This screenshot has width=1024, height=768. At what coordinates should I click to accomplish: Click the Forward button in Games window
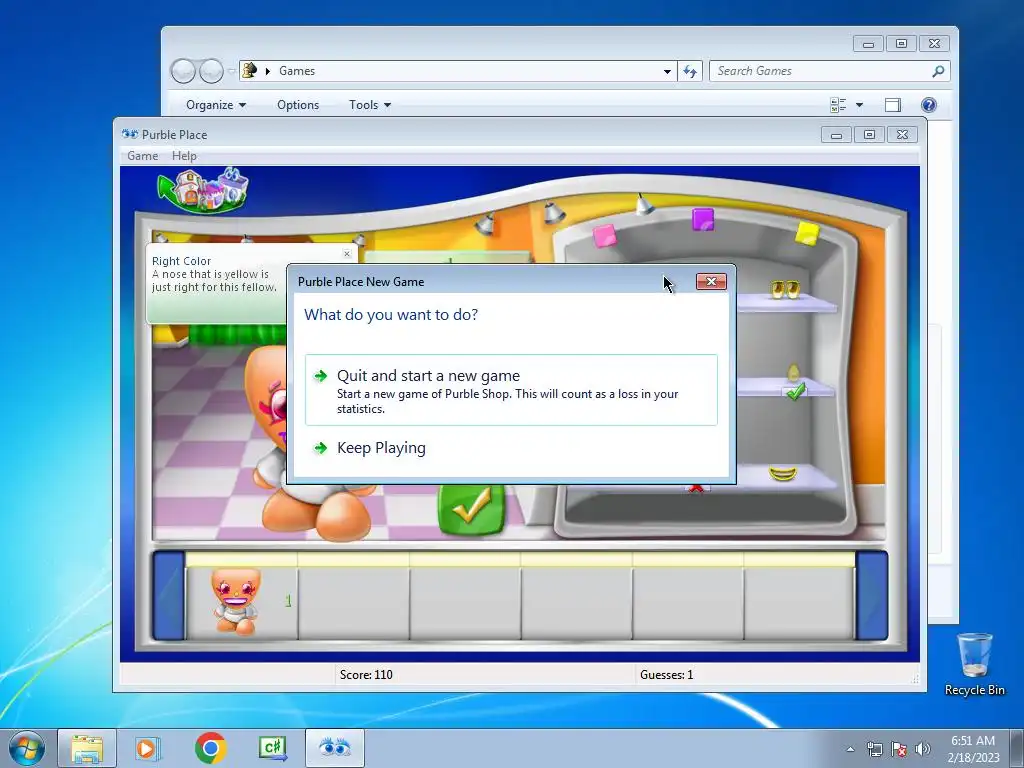tap(211, 71)
